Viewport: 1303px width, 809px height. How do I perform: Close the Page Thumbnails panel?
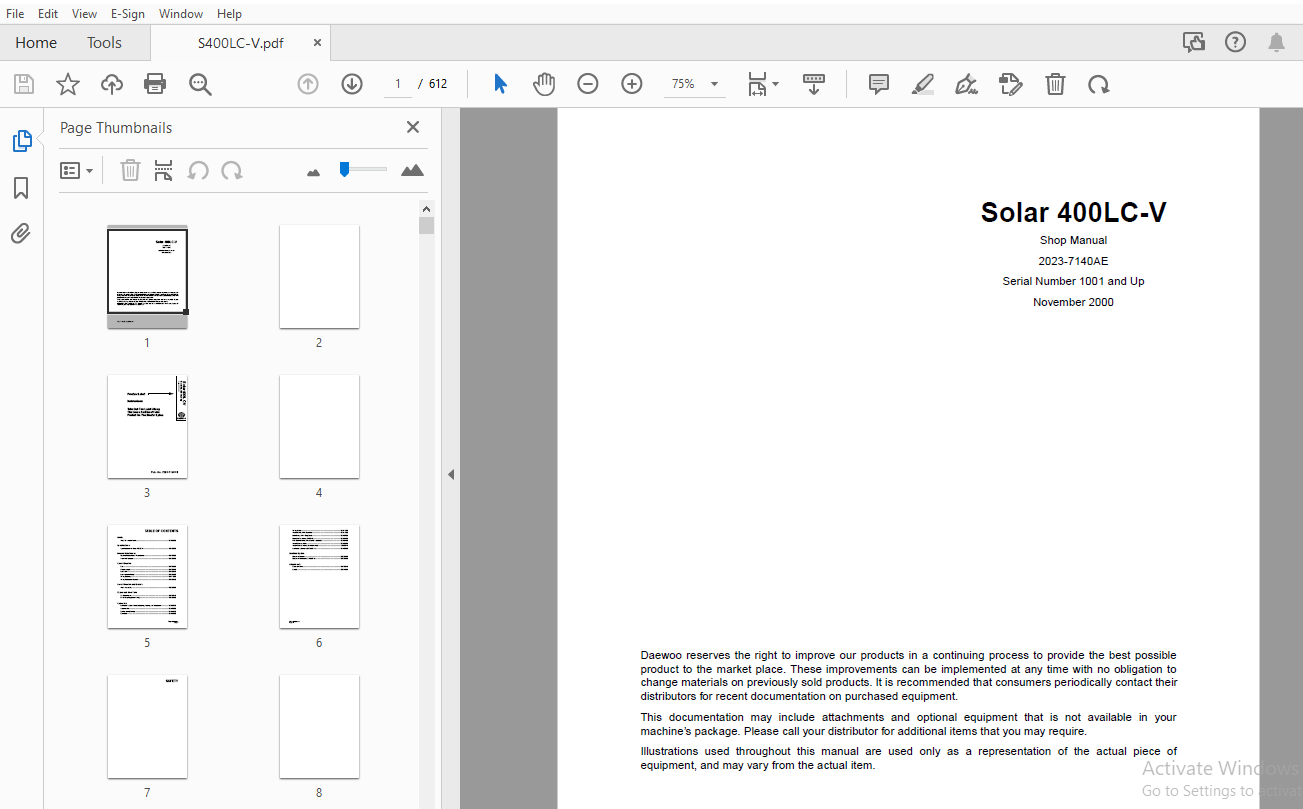412,127
